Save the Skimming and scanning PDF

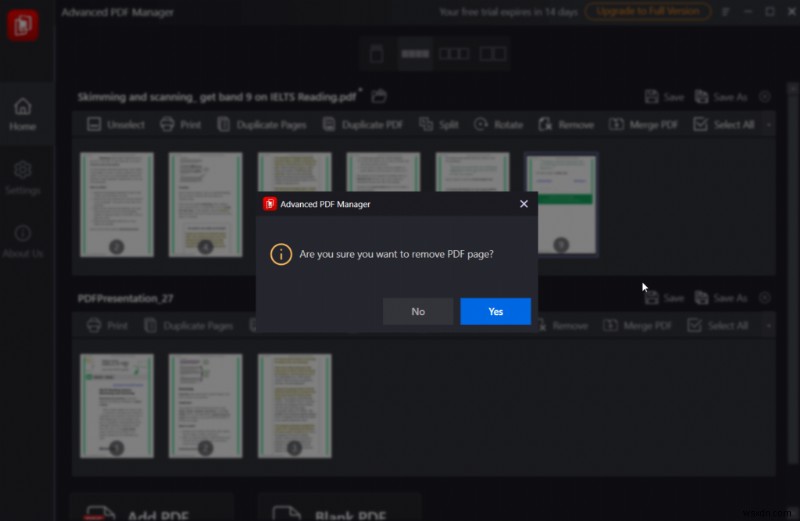point(664,96)
